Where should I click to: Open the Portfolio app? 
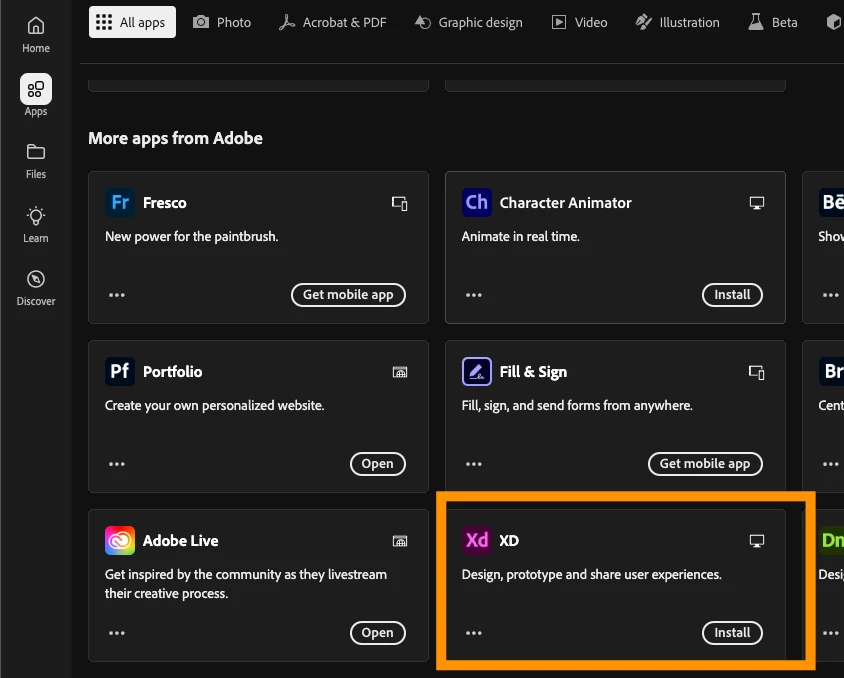pos(377,464)
